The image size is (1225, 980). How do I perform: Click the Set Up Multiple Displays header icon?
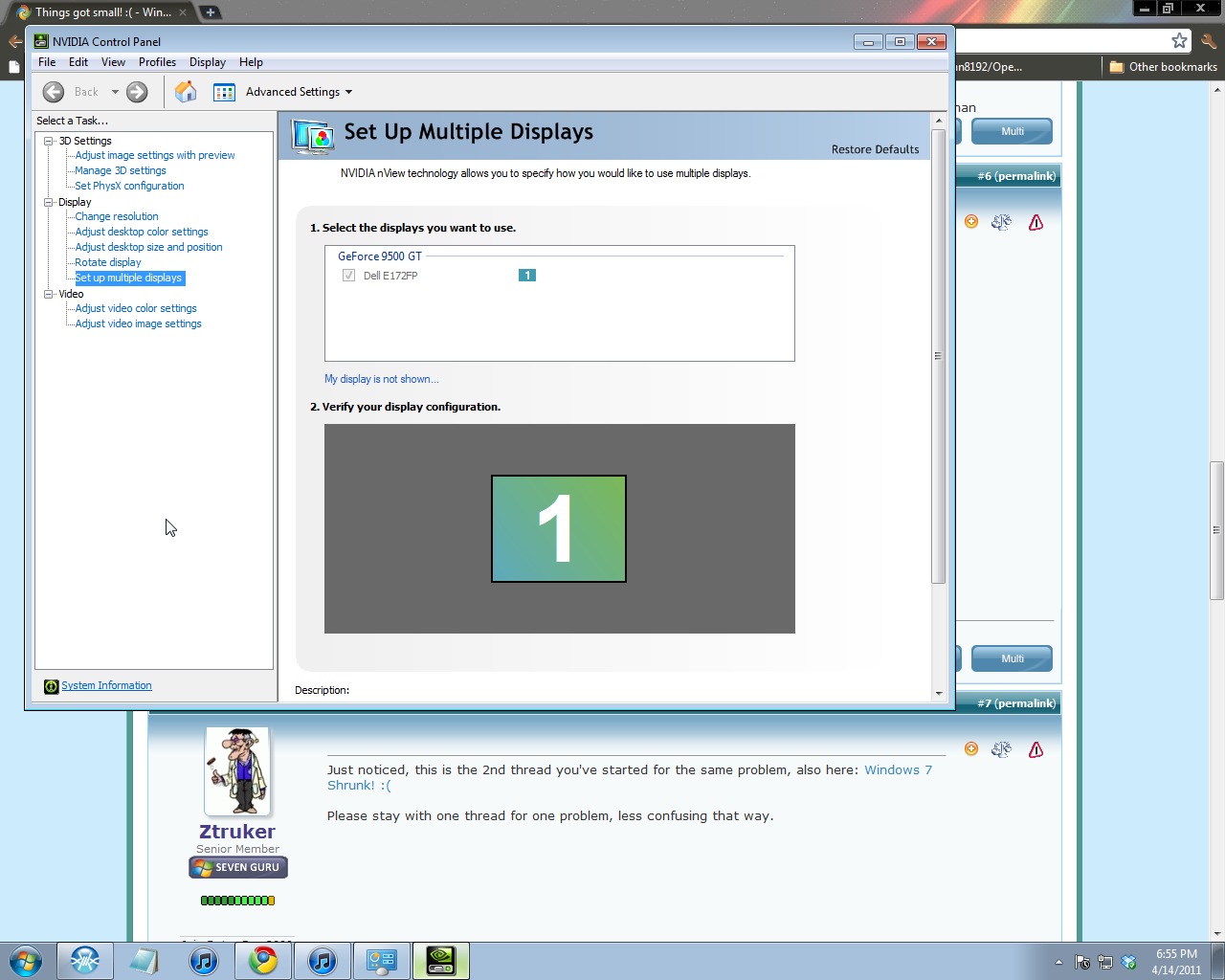313,136
